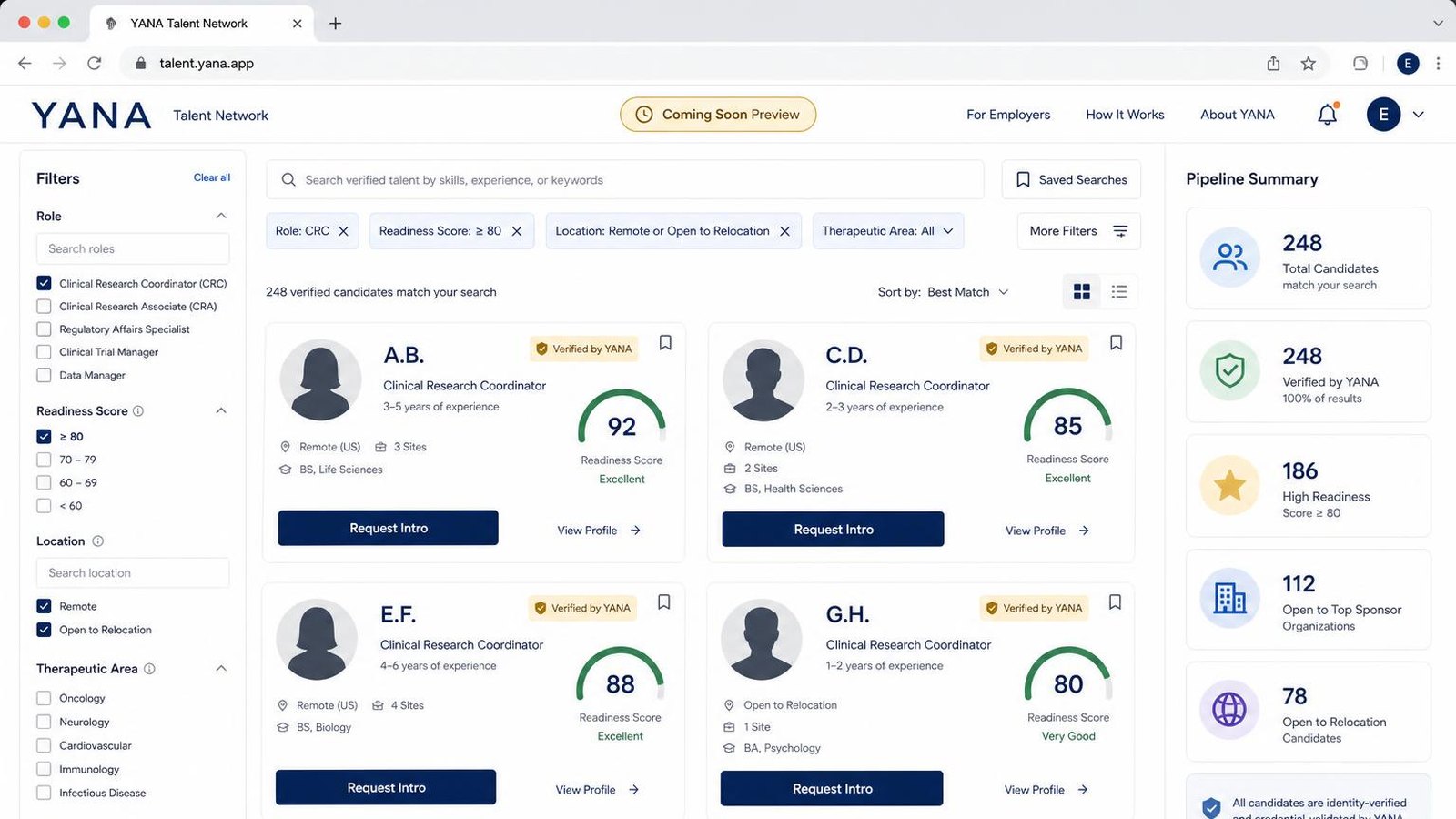Check the 70 – 79 readiness range
The image size is (1456, 819).
click(x=44, y=460)
